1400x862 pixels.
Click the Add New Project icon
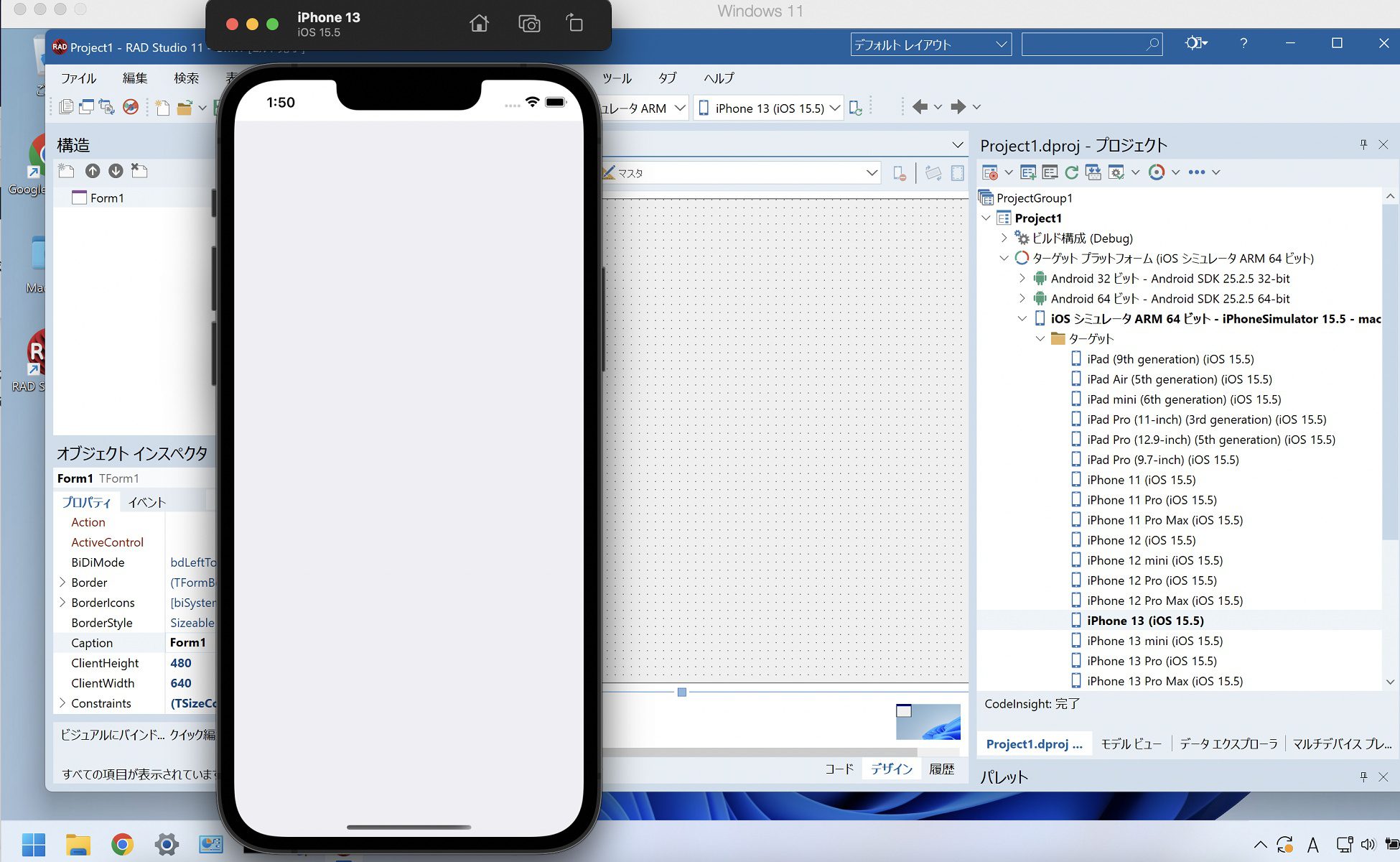(1028, 172)
